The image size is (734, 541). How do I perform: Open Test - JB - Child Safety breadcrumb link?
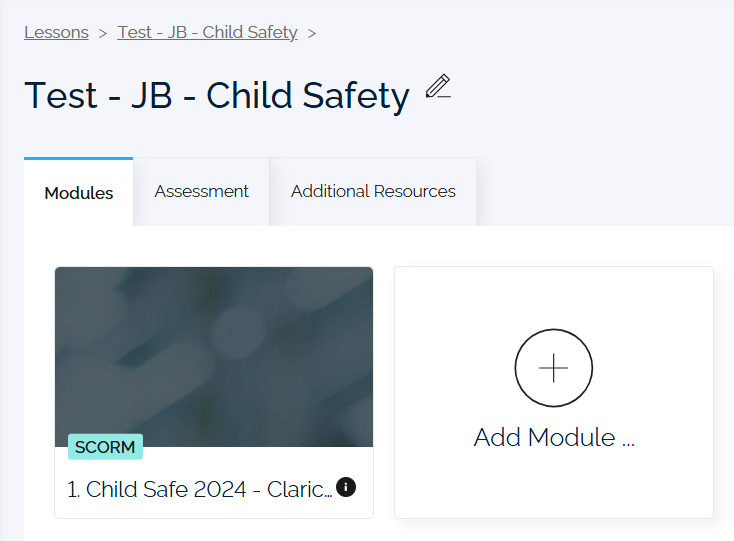[207, 32]
